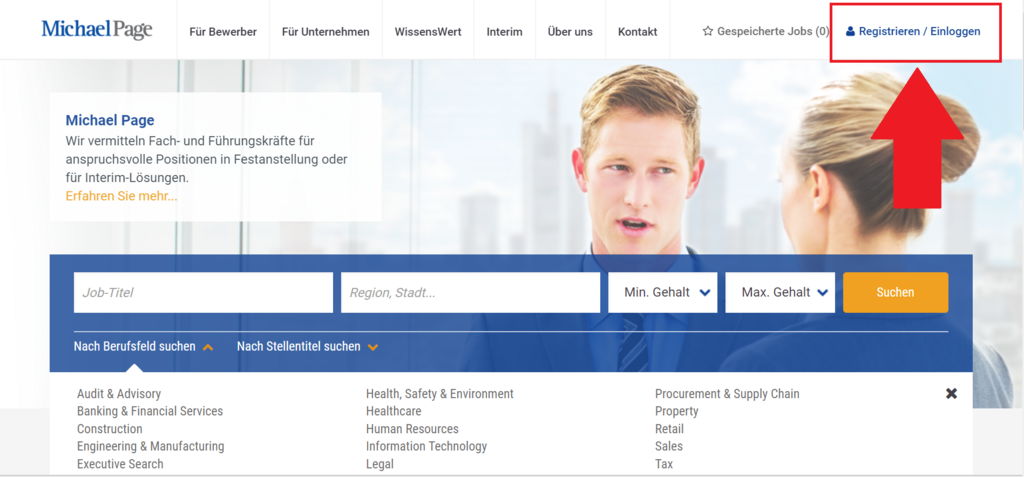Open the Für Unternehmen menu

coord(326,31)
